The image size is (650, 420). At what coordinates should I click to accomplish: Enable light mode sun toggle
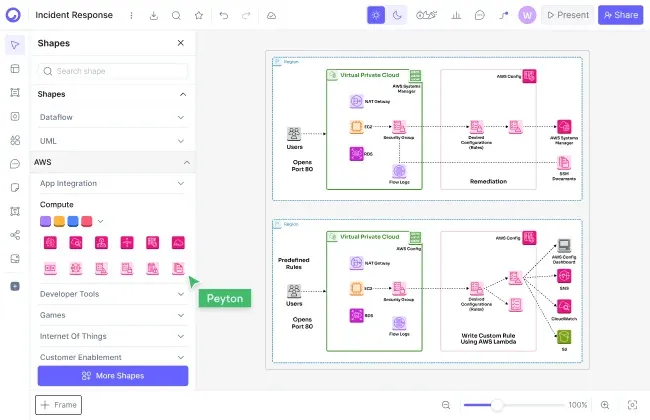tap(376, 15)
